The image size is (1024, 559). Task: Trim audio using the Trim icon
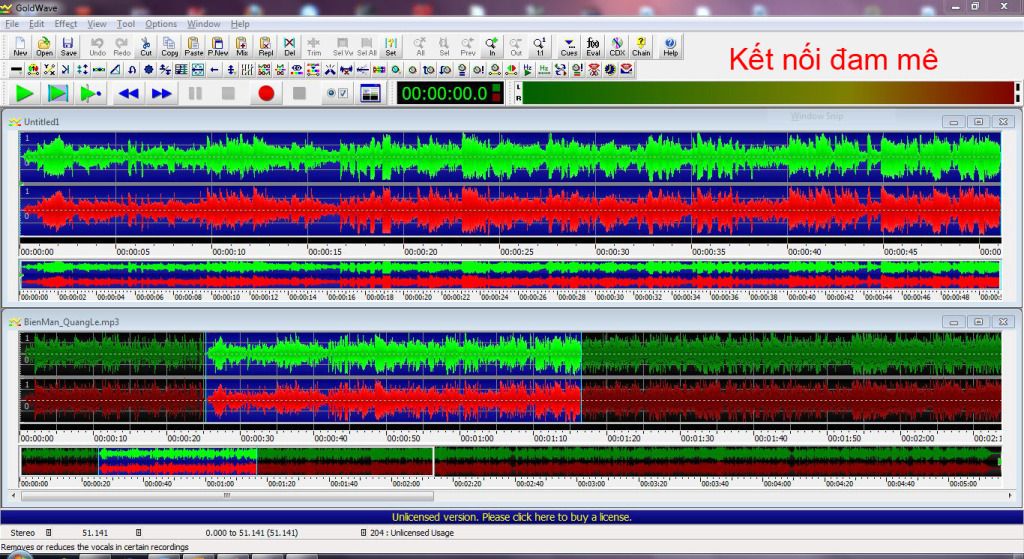(x=314, y=46)
